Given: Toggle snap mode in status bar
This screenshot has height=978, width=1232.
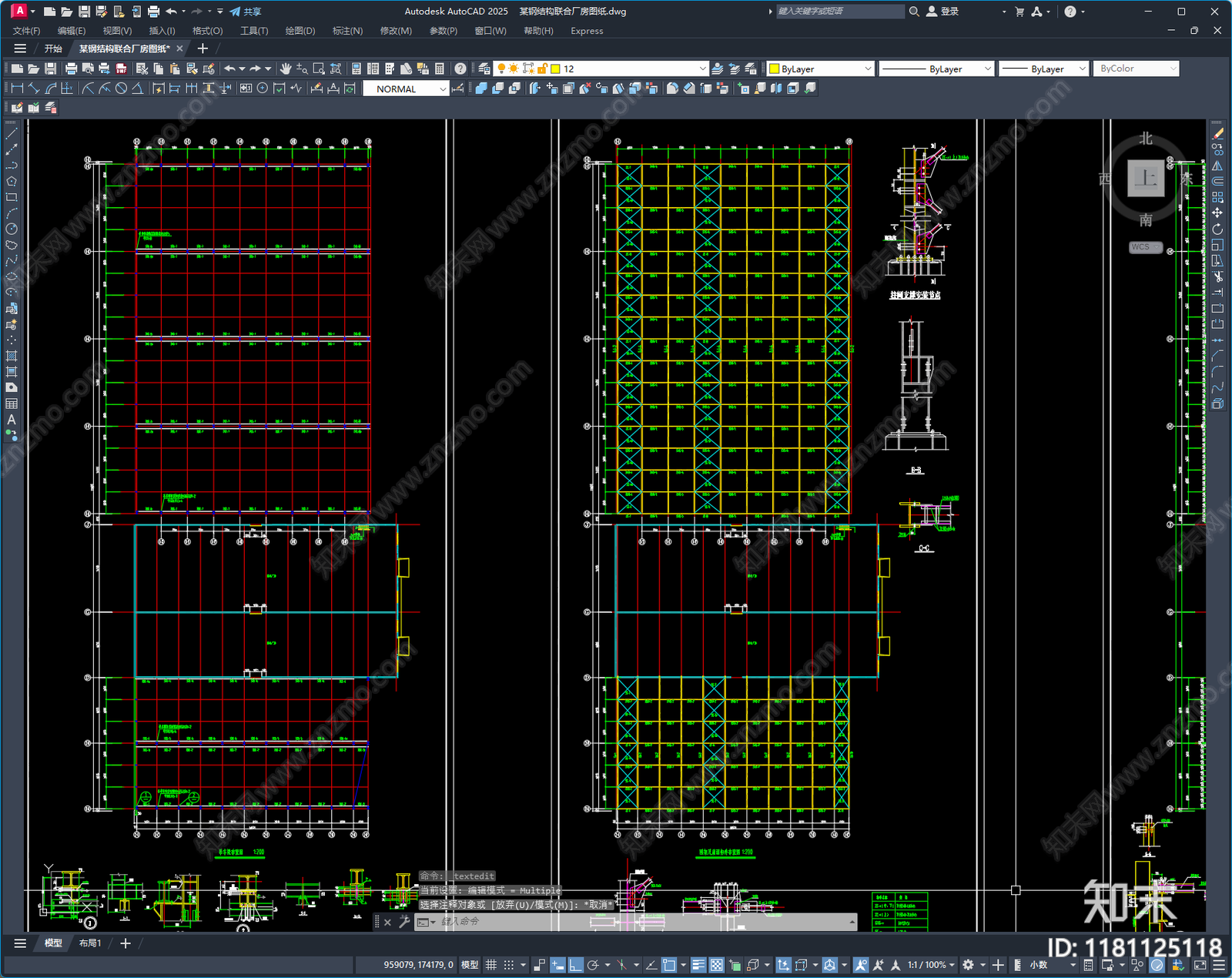Looking at the screenshot, I should (509, 965).
